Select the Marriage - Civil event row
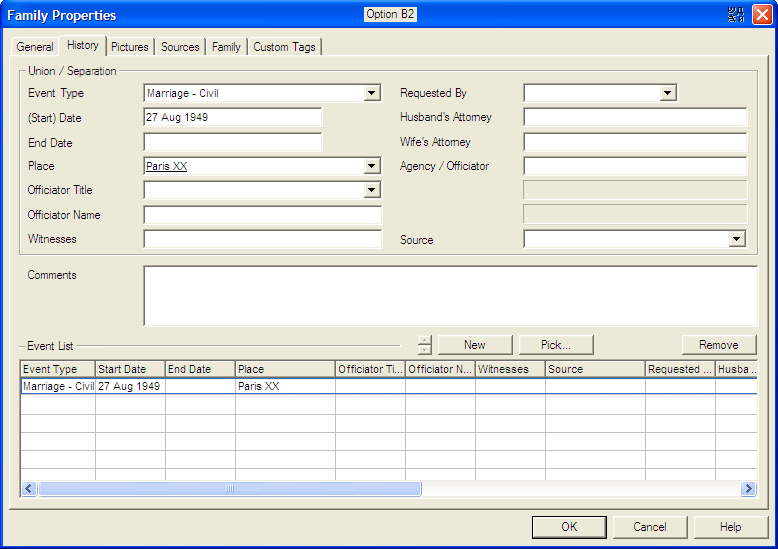Screen dimensions: 778x549 [58, 386]
